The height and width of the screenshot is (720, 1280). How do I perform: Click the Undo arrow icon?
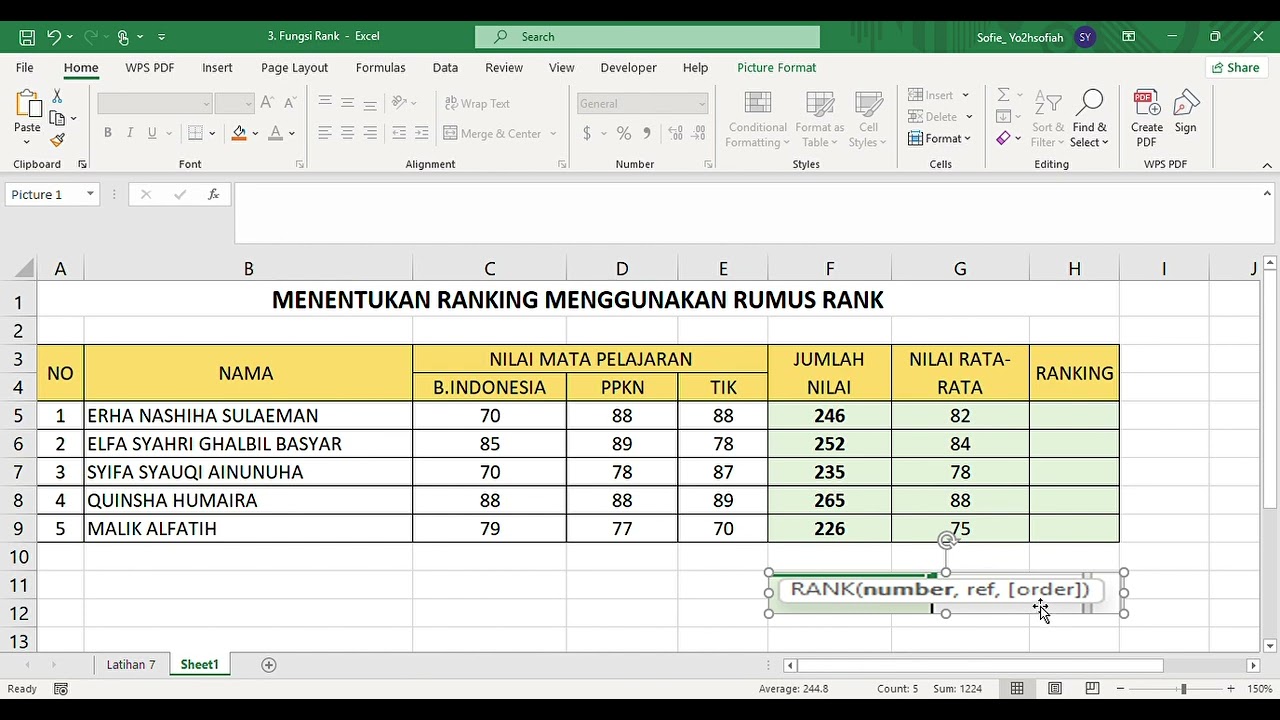(x=54, y=37)
